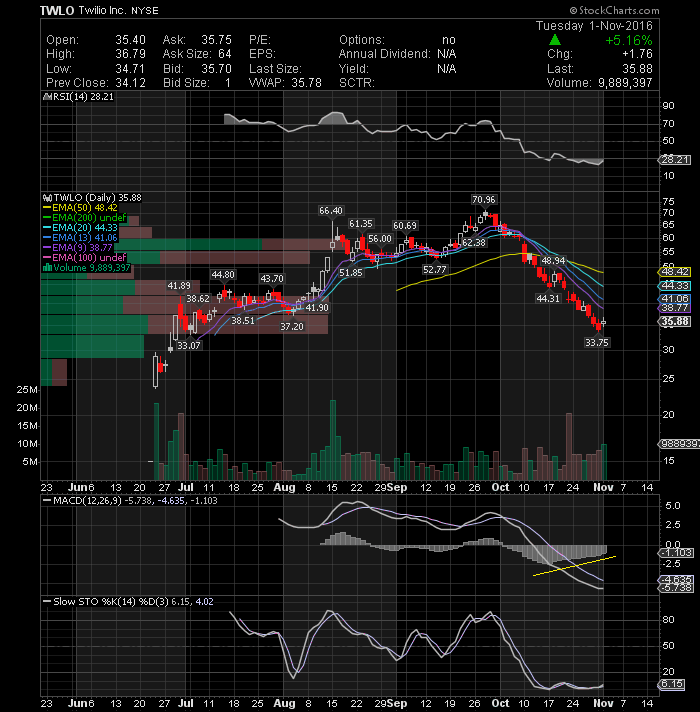
Task: Click the 38.62 price annotation
Action: pos(198,299)
